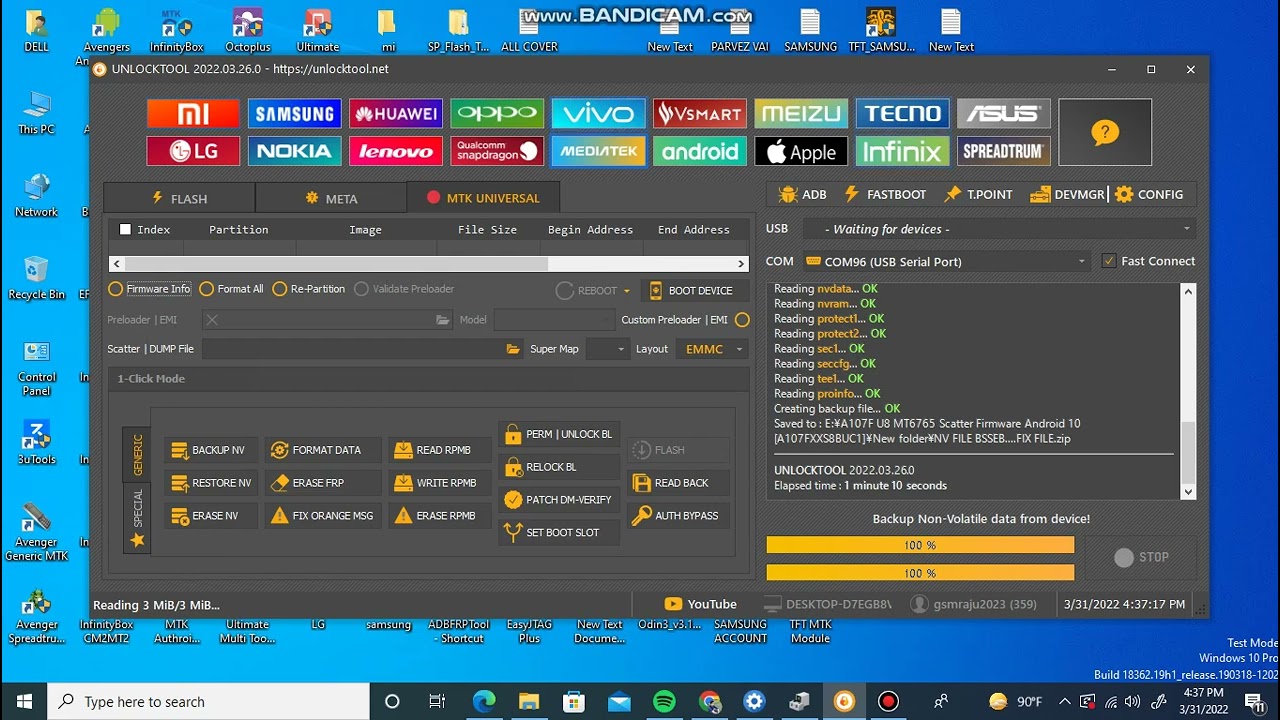Pick the OPPO brand logo

pyautogui.click(x=497, y=113)
